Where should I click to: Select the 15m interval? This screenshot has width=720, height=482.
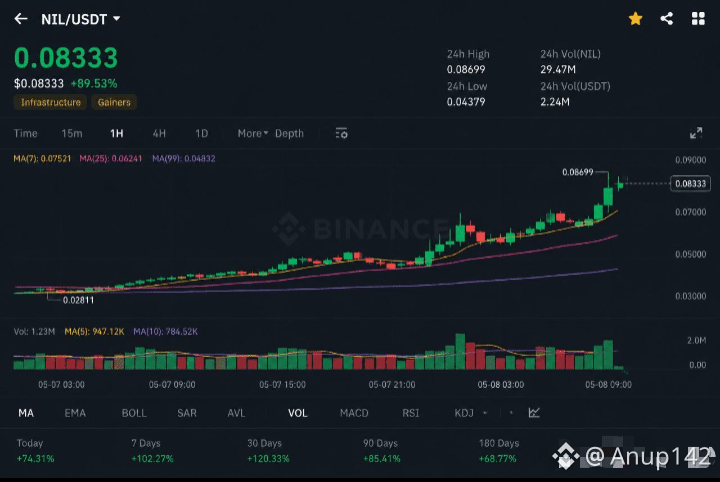pyautogui.click(x=72, y=134)
